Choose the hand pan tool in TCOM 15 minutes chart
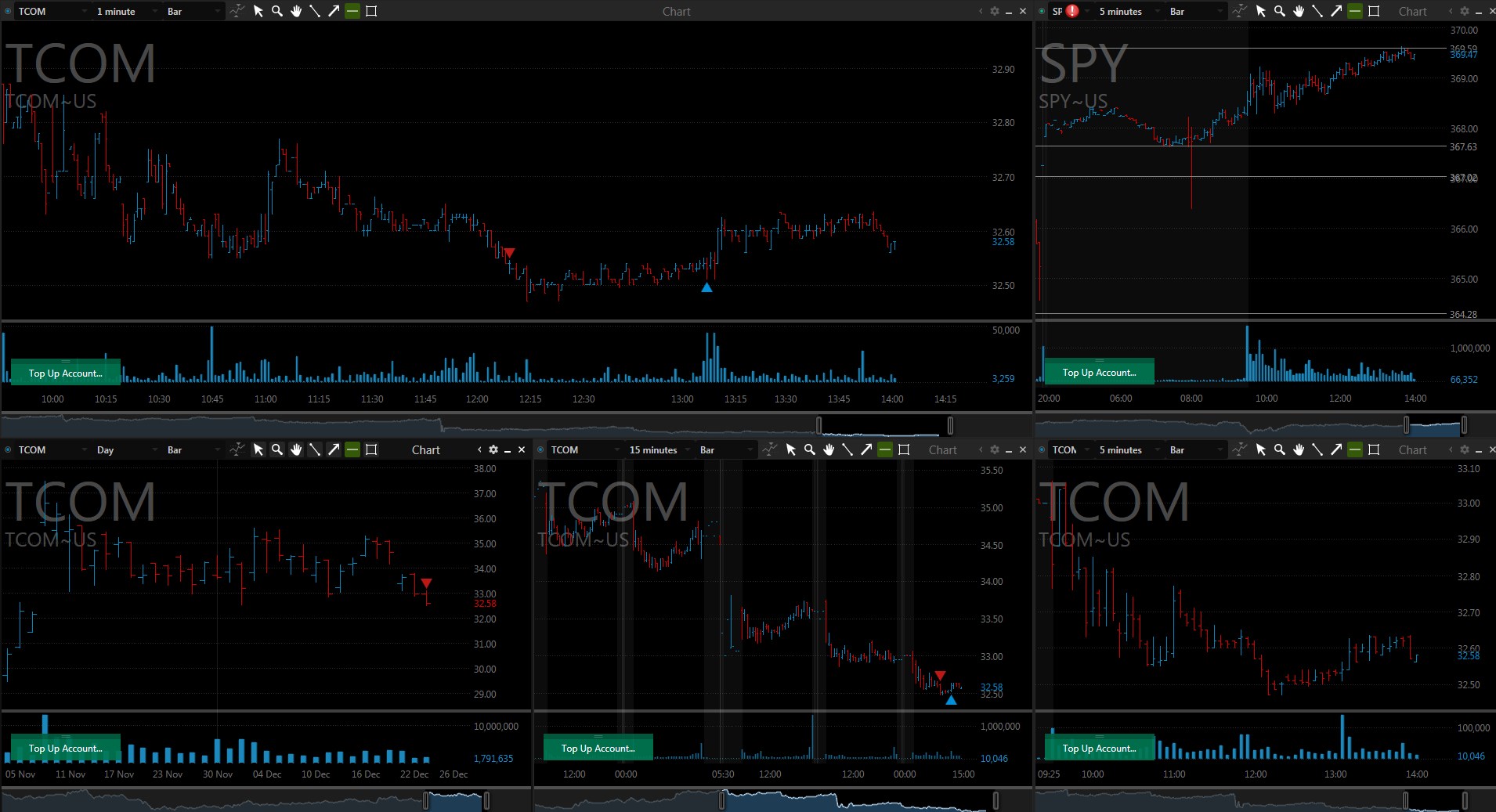Screen dimensions: 1496x812 coord(829,449)
